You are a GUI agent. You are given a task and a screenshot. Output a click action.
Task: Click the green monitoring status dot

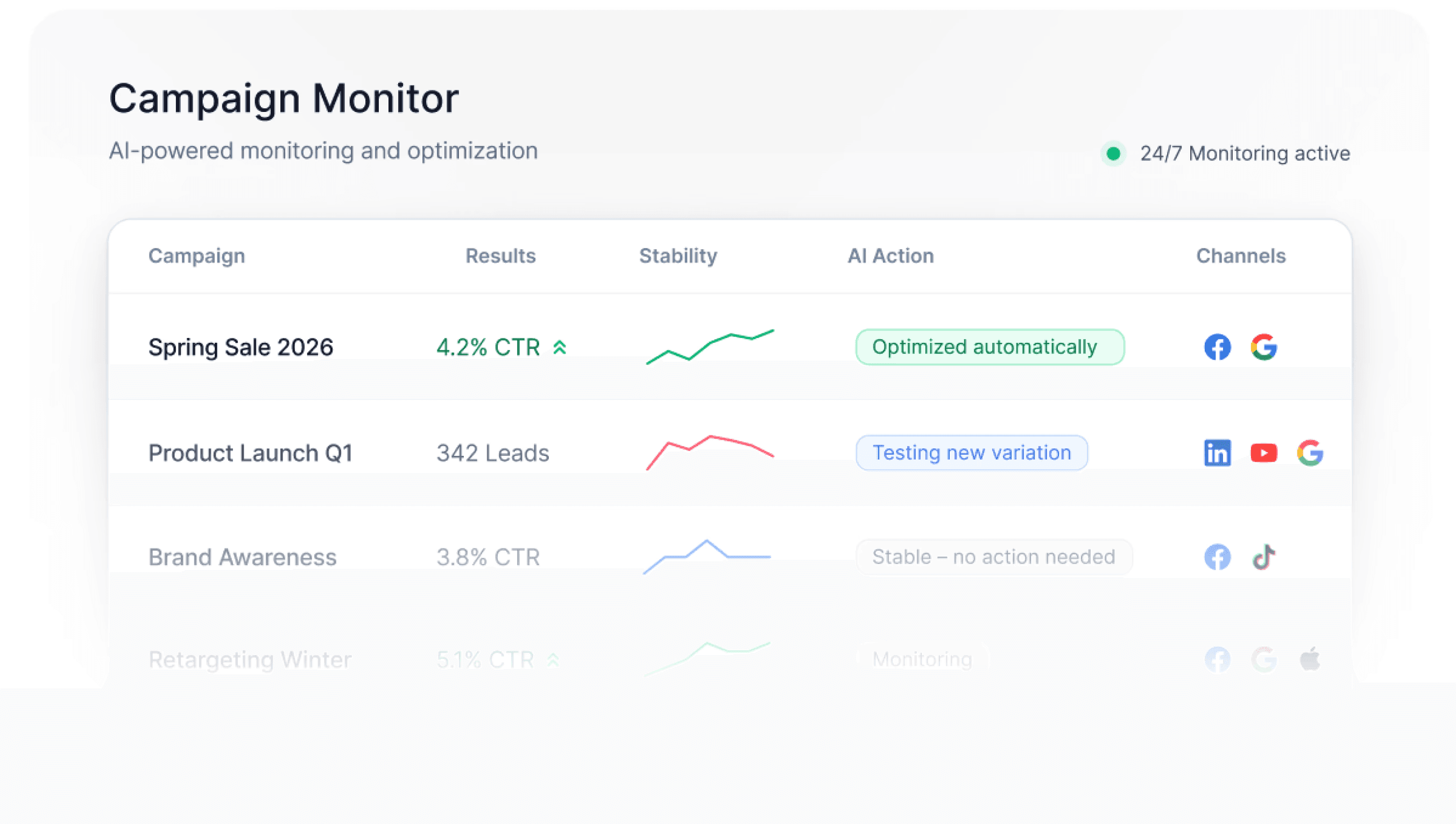click(1113, 153)
